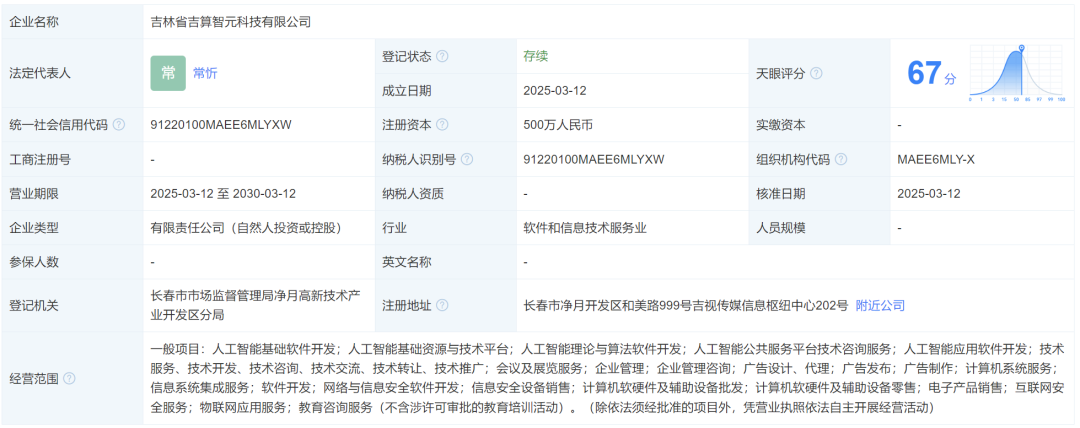The image size is (1080, 428).
Task: Select company name 吉林省吉算智元科技有限公司
Action: coord(231,22)
